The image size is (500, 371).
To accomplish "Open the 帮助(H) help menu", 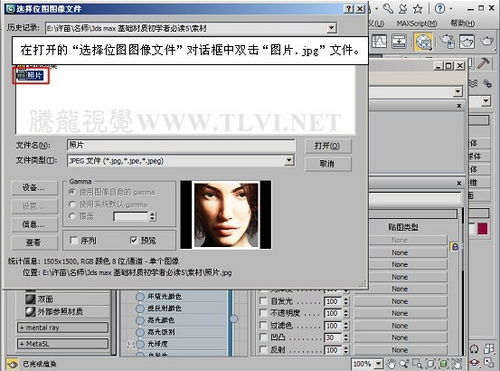I will point(463,23).
